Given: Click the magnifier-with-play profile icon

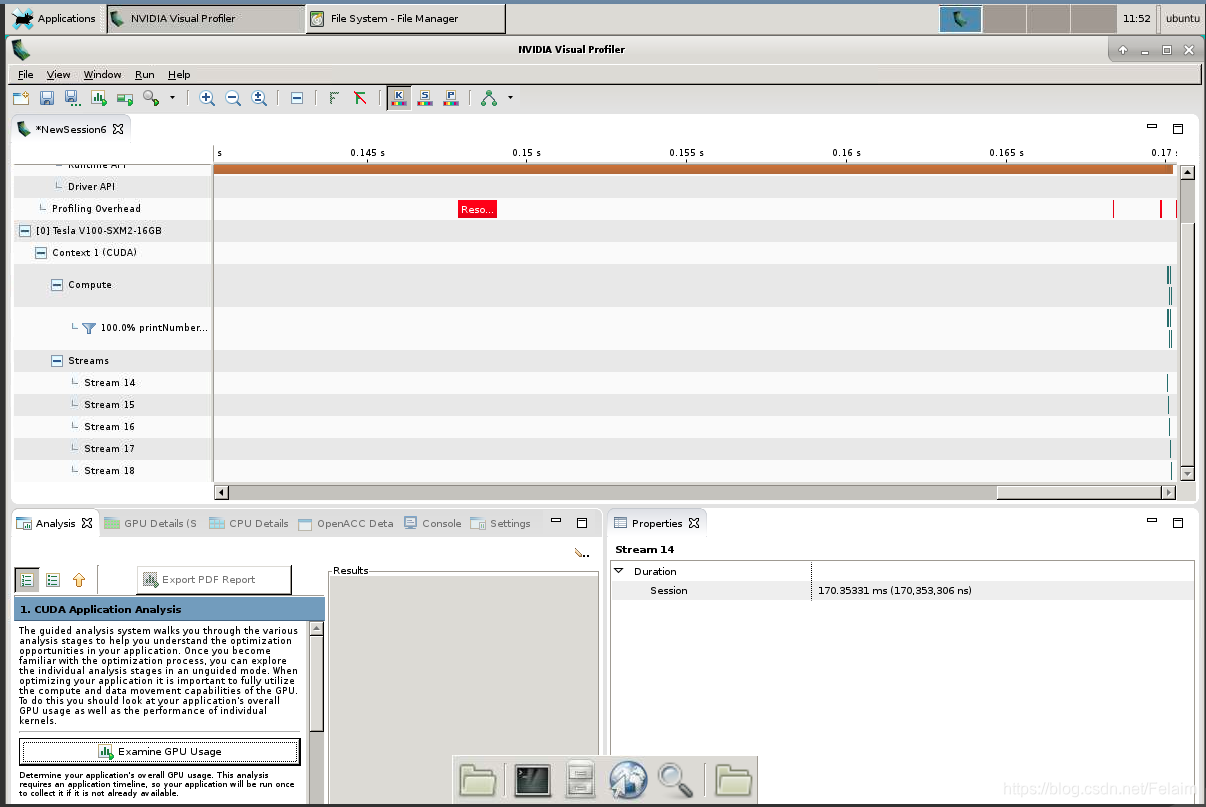Looking at the screenshot, I should [x=151, y=98].
